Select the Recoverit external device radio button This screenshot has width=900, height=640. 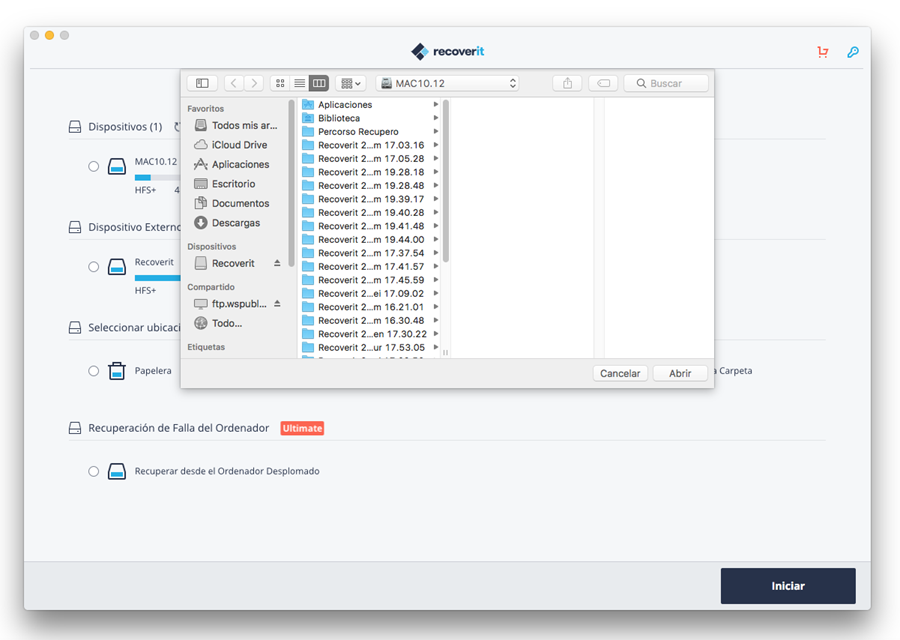pos(94,267)
